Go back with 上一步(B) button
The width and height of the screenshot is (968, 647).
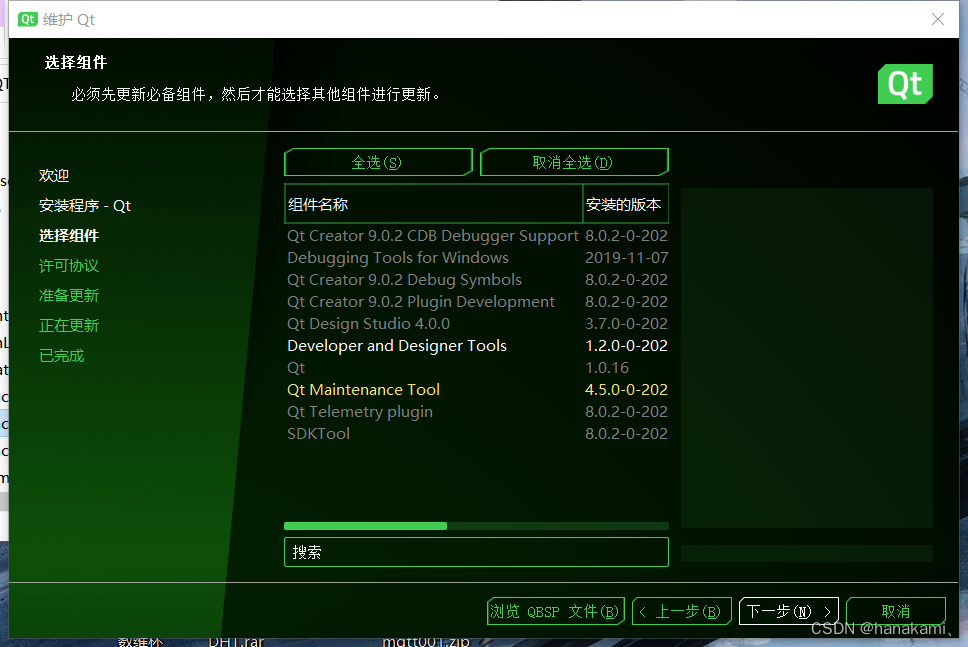682,611
